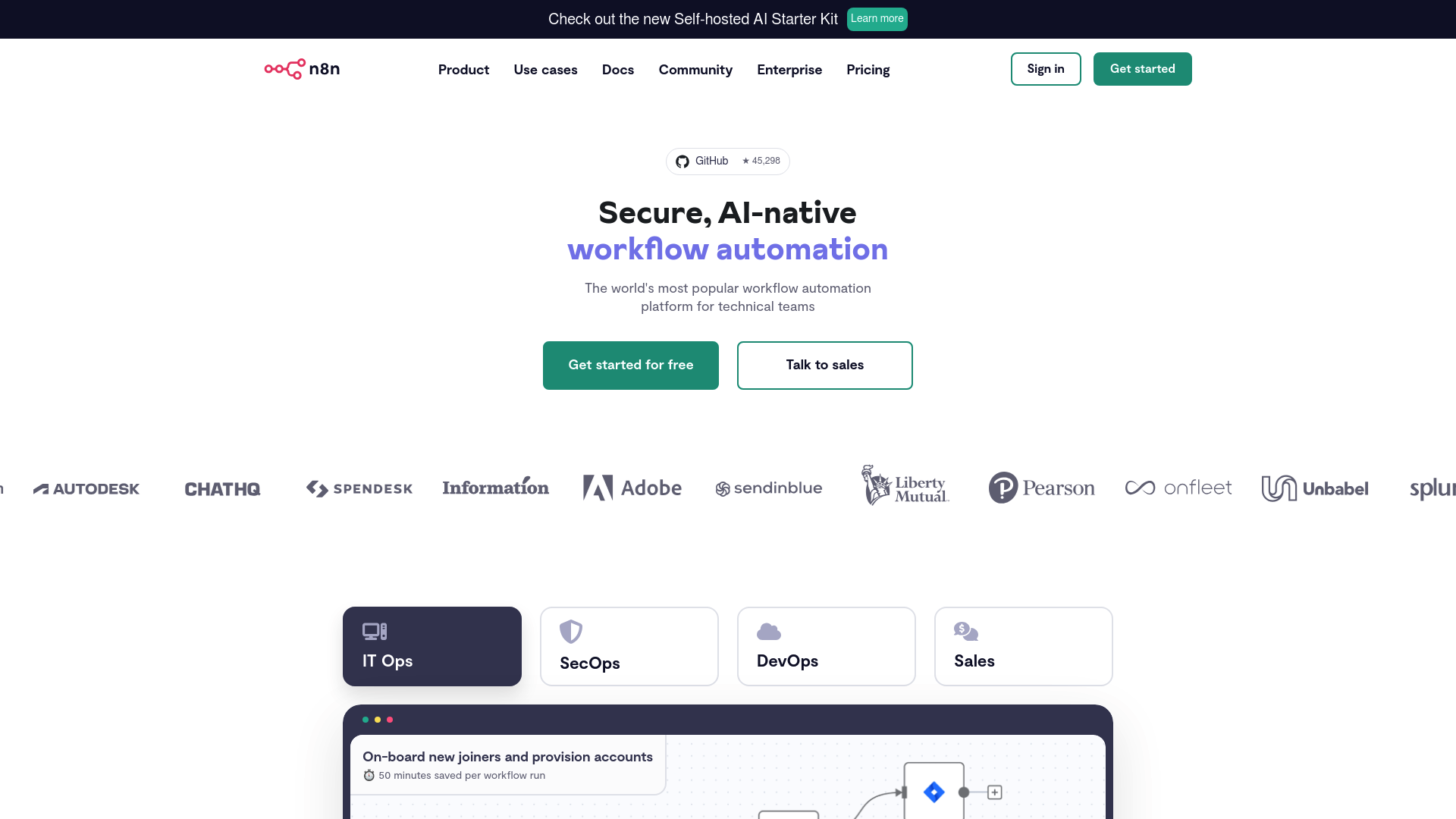Expand the Use cases navigation menu

coord(545,69)
